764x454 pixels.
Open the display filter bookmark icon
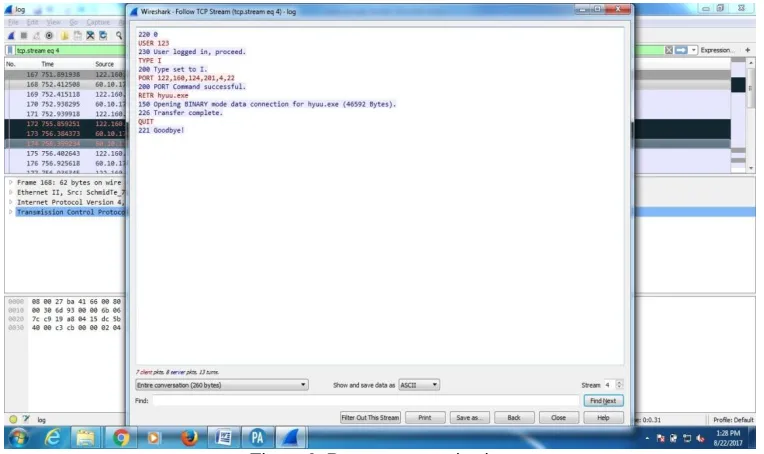coord(10,50)
